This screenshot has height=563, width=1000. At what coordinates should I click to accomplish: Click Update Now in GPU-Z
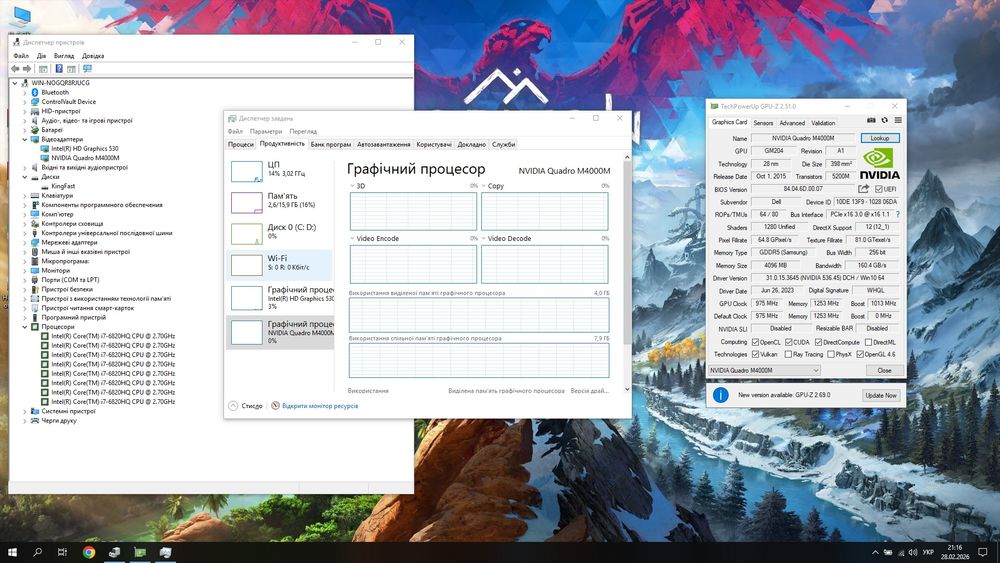pyautogui.click(x=881, y=395)
